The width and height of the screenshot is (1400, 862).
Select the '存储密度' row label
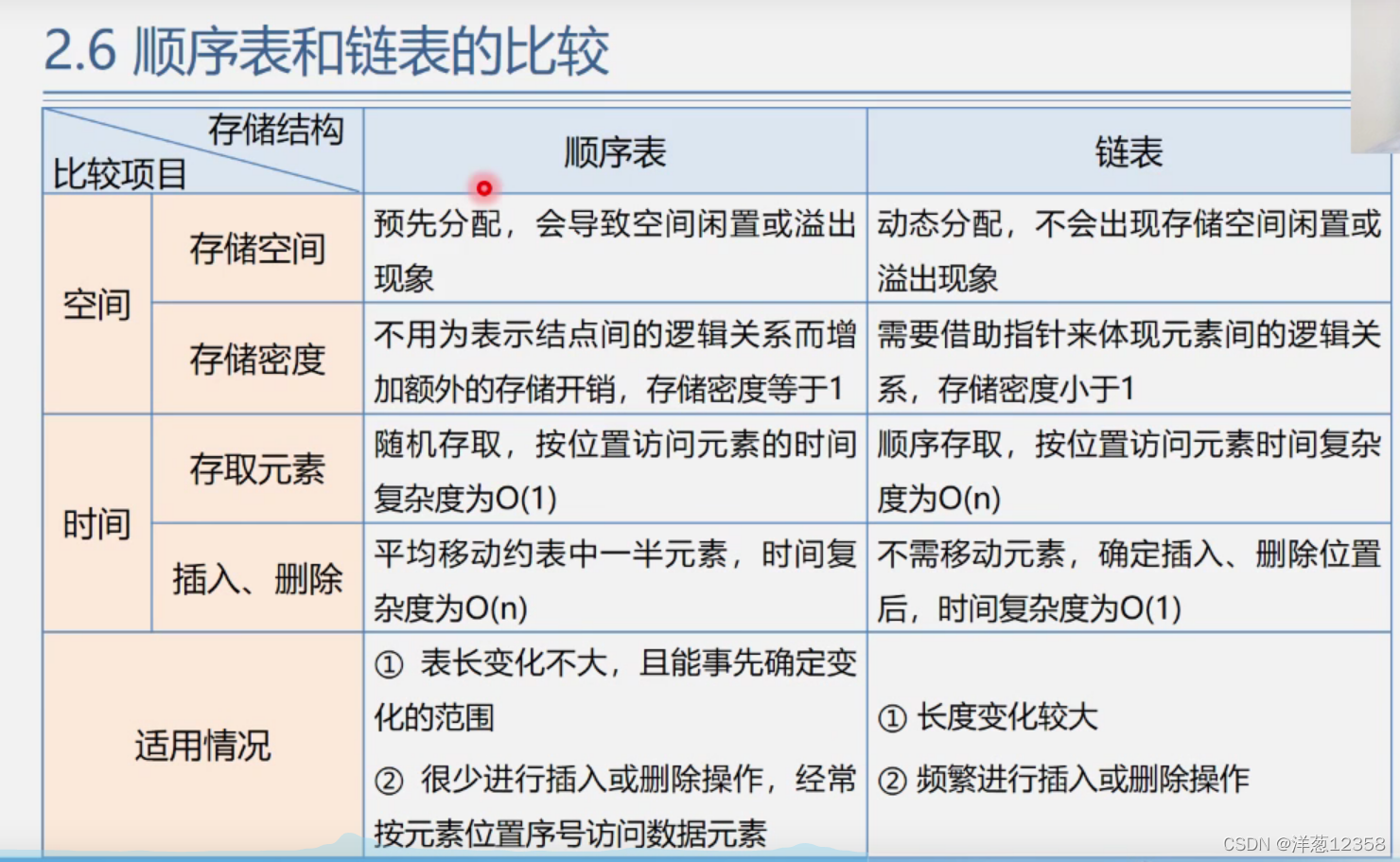pyautogui.click(x=257, y=359)
